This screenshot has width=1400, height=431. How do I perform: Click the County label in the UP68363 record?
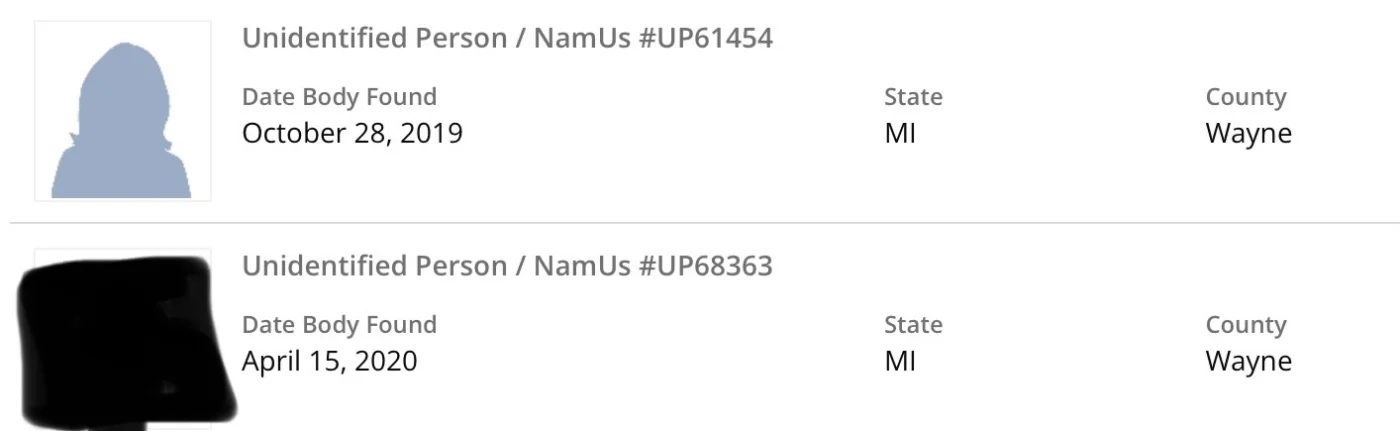click(x=1245, y=324)
